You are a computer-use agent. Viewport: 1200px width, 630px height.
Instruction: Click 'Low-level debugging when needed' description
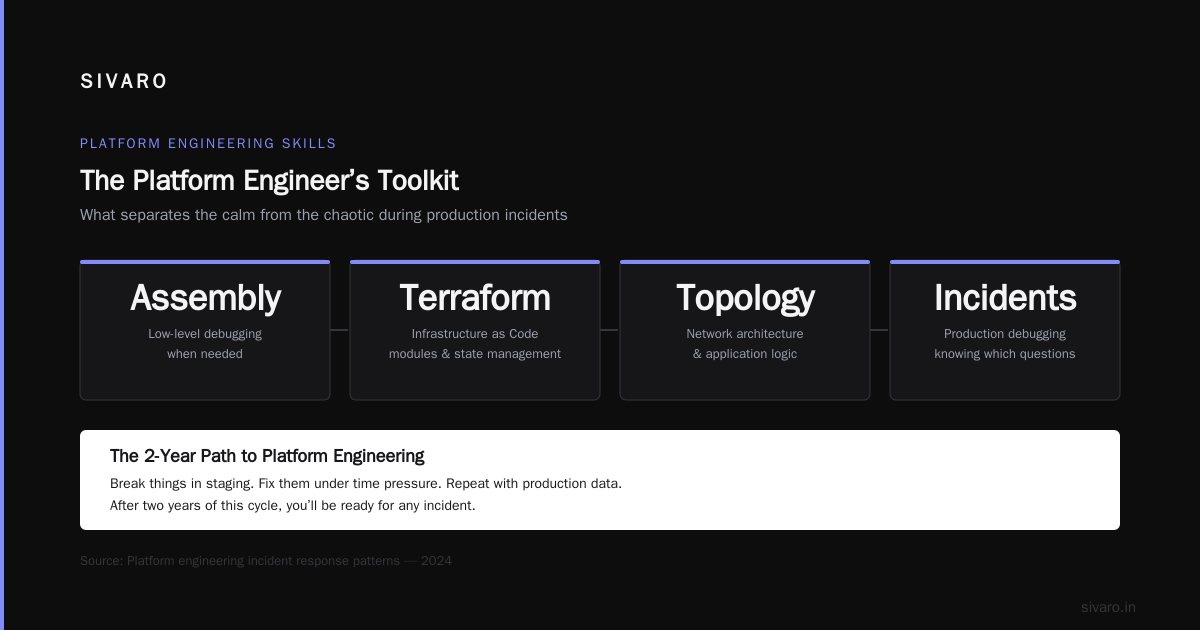click(205, 344)
